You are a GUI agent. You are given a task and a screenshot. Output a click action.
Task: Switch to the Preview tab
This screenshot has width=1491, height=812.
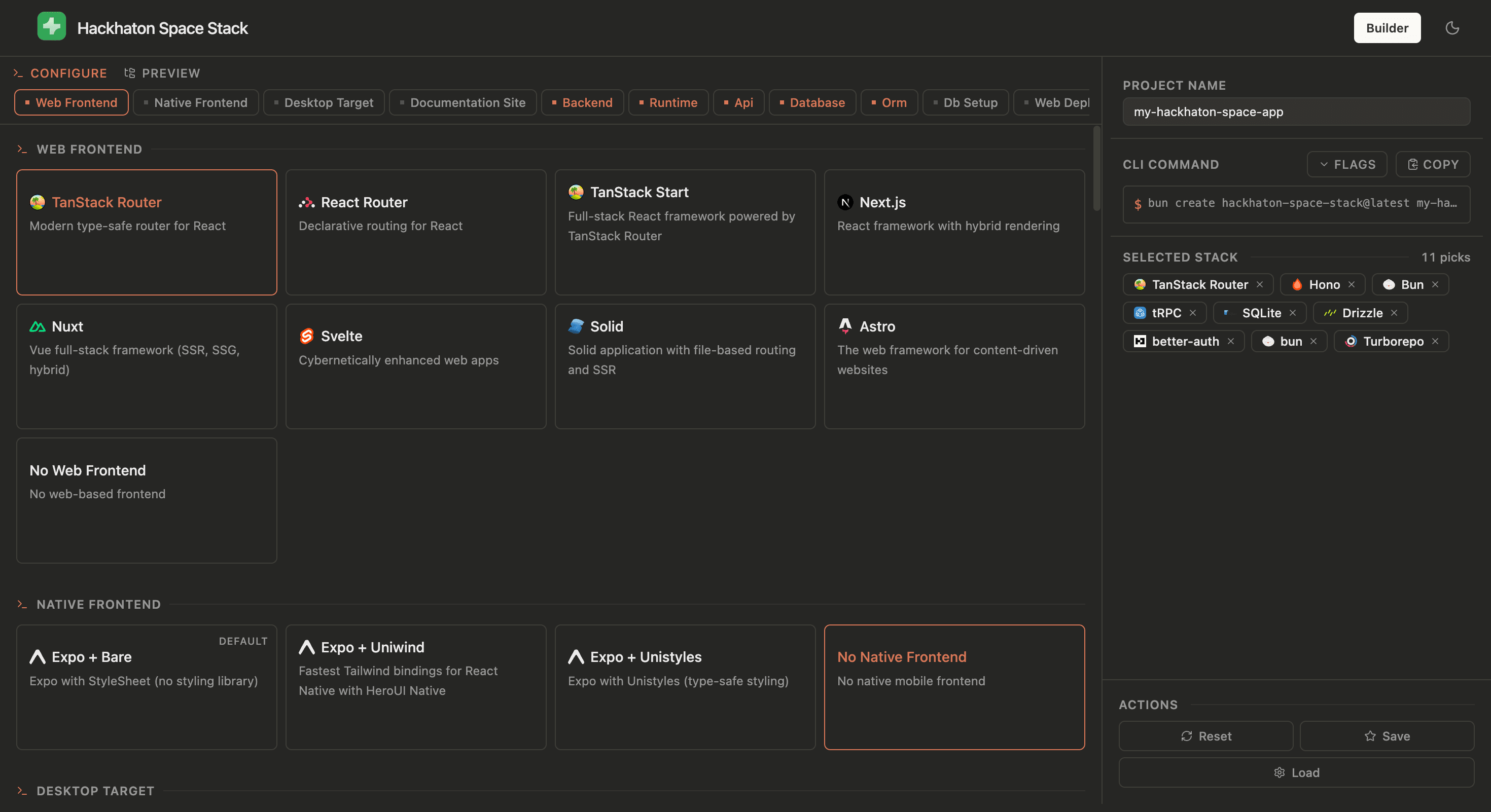pos(162,73)
